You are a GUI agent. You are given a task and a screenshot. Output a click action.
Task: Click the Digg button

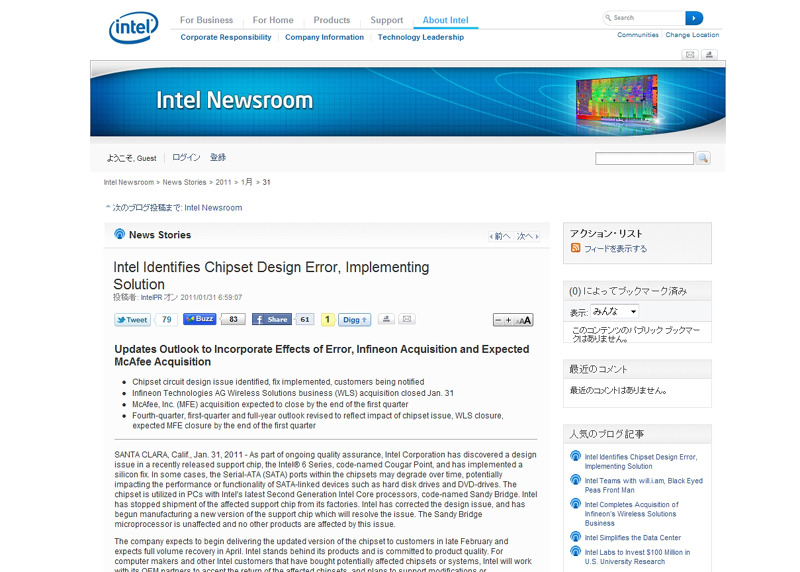click(x=354, y=319)
